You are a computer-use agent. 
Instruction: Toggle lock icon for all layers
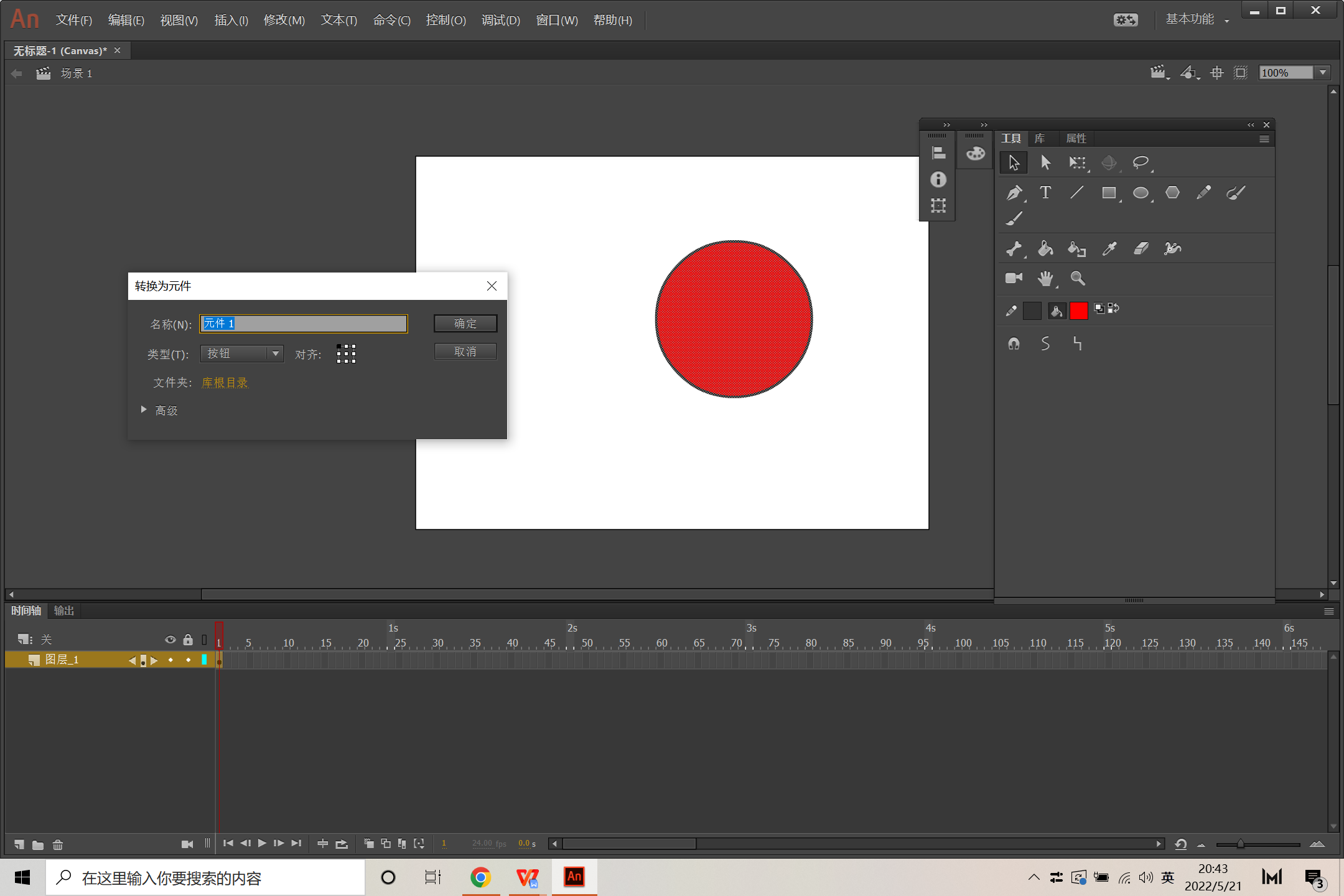(188, 639)
